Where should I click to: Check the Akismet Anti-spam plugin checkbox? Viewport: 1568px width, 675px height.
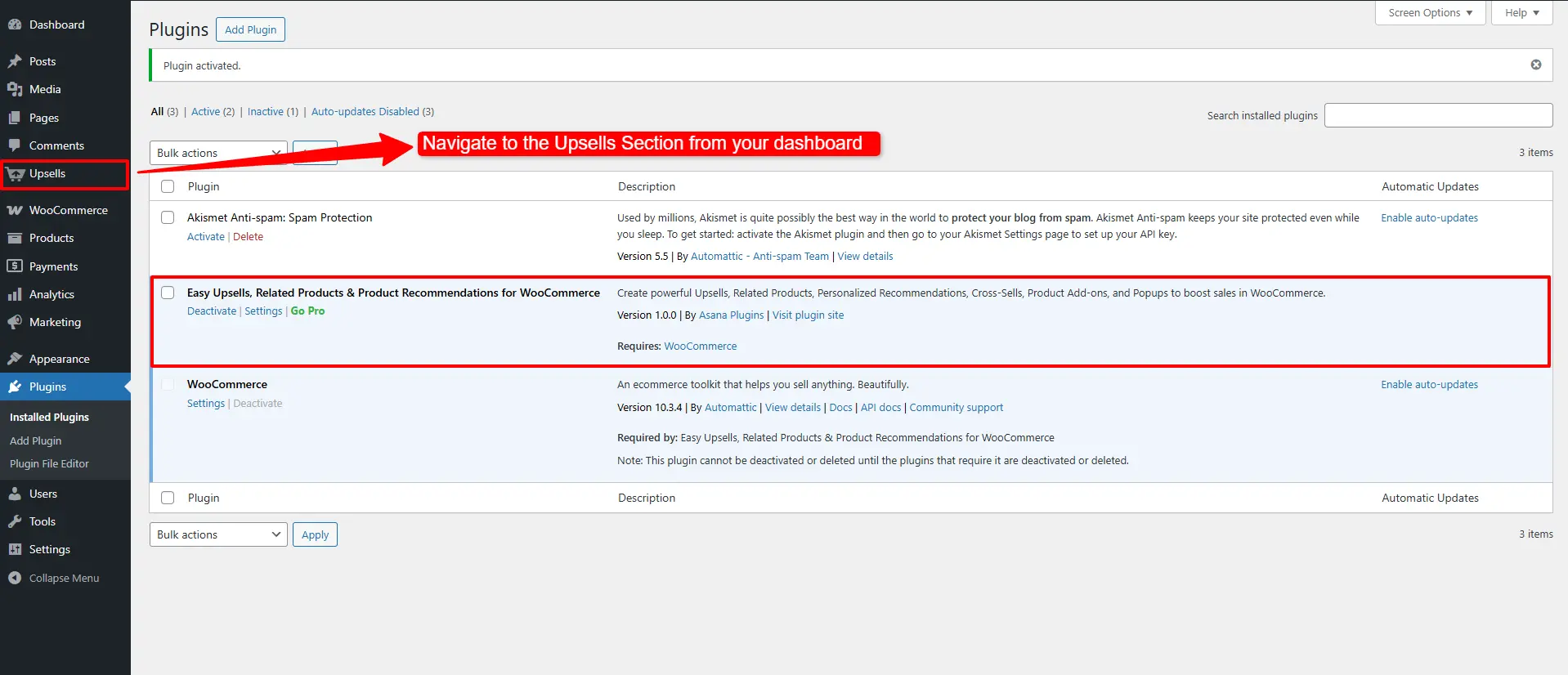168,217
